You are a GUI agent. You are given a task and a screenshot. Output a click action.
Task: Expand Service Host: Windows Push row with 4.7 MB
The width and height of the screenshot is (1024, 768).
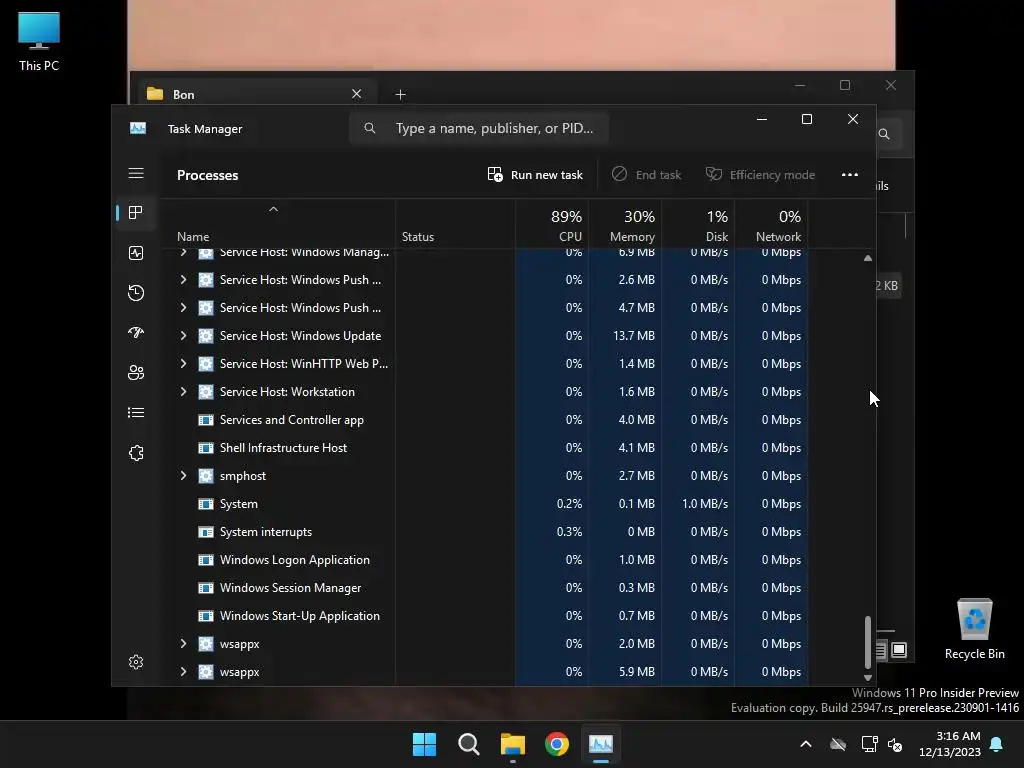click(184, 308)
